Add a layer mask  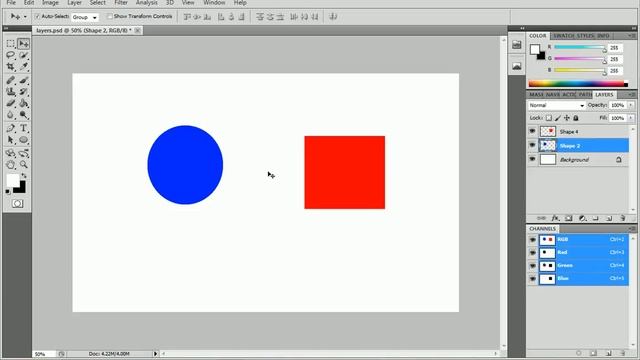point(569,218)
